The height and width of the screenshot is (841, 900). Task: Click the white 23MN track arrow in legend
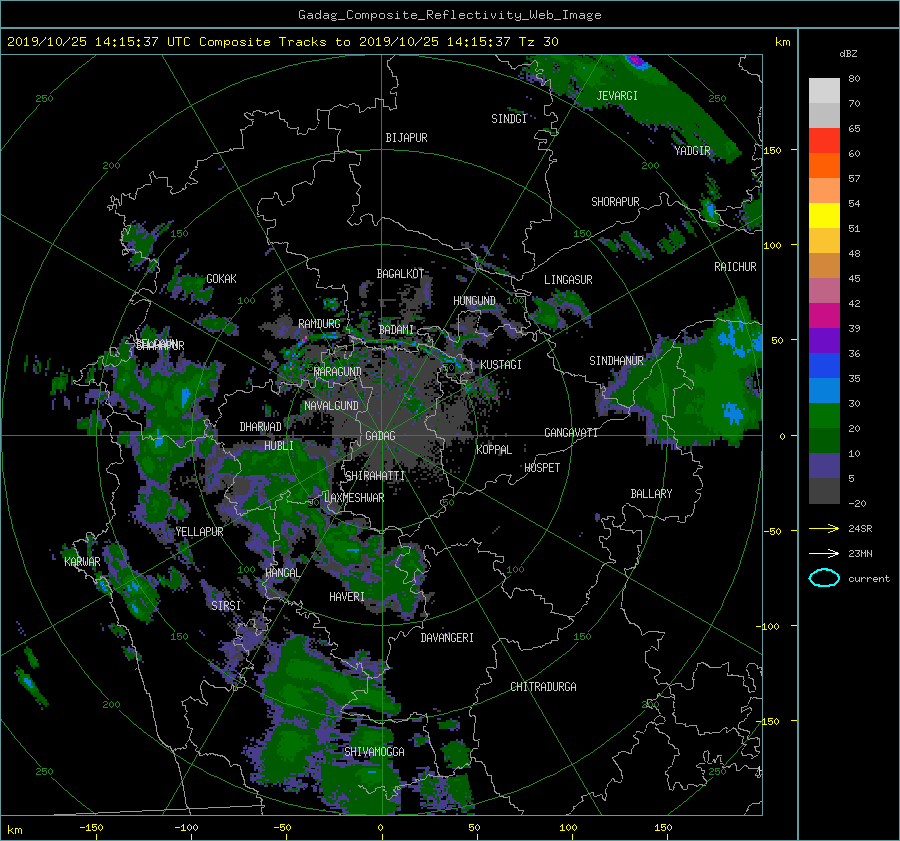[824, 553]
